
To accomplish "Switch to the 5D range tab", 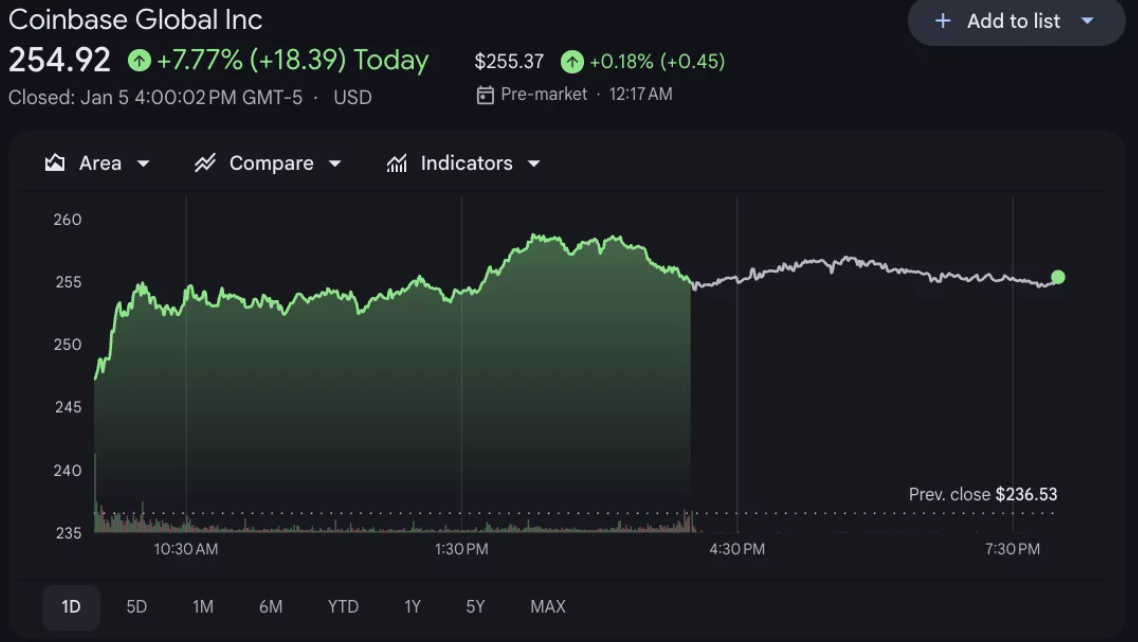I will coord(136,606).
